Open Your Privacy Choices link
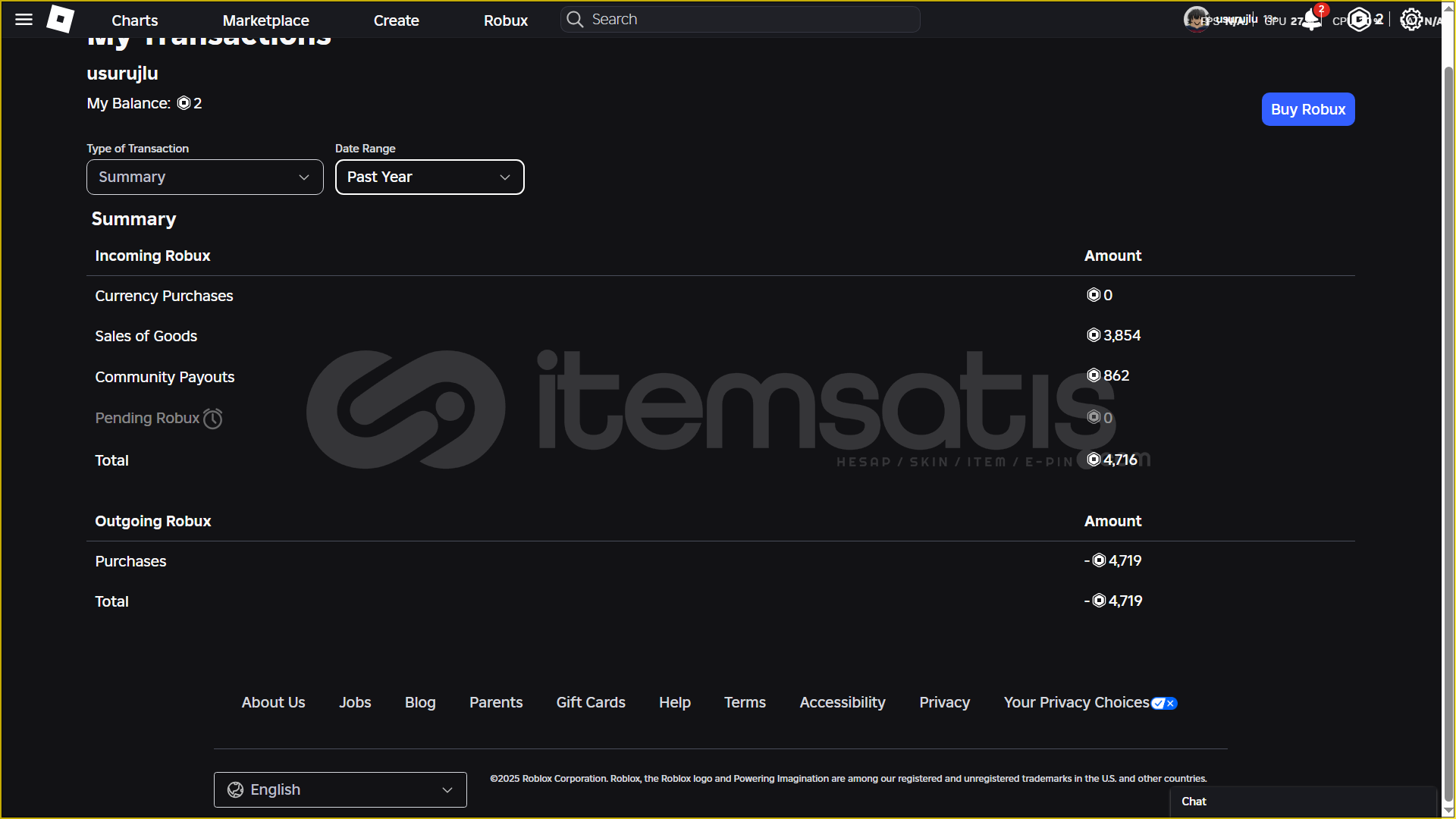The height and width of the screenshot is (819, 1456). pyautogui.click(x=1076, y=703)
